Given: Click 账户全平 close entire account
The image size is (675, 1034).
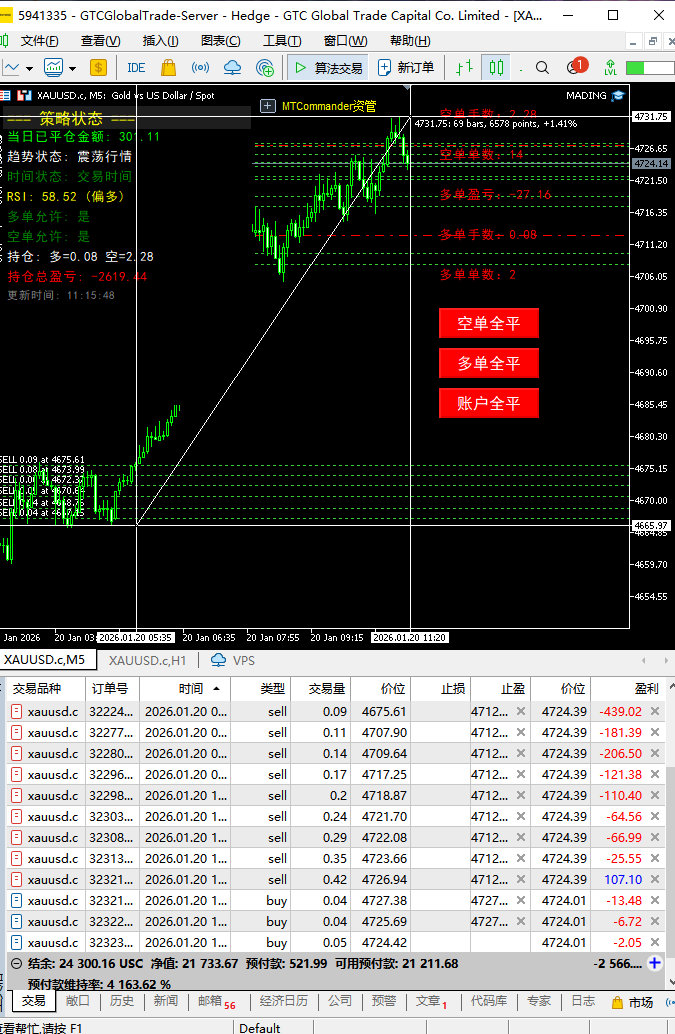Looking at the screenshot, I should [x=488, y=403].
